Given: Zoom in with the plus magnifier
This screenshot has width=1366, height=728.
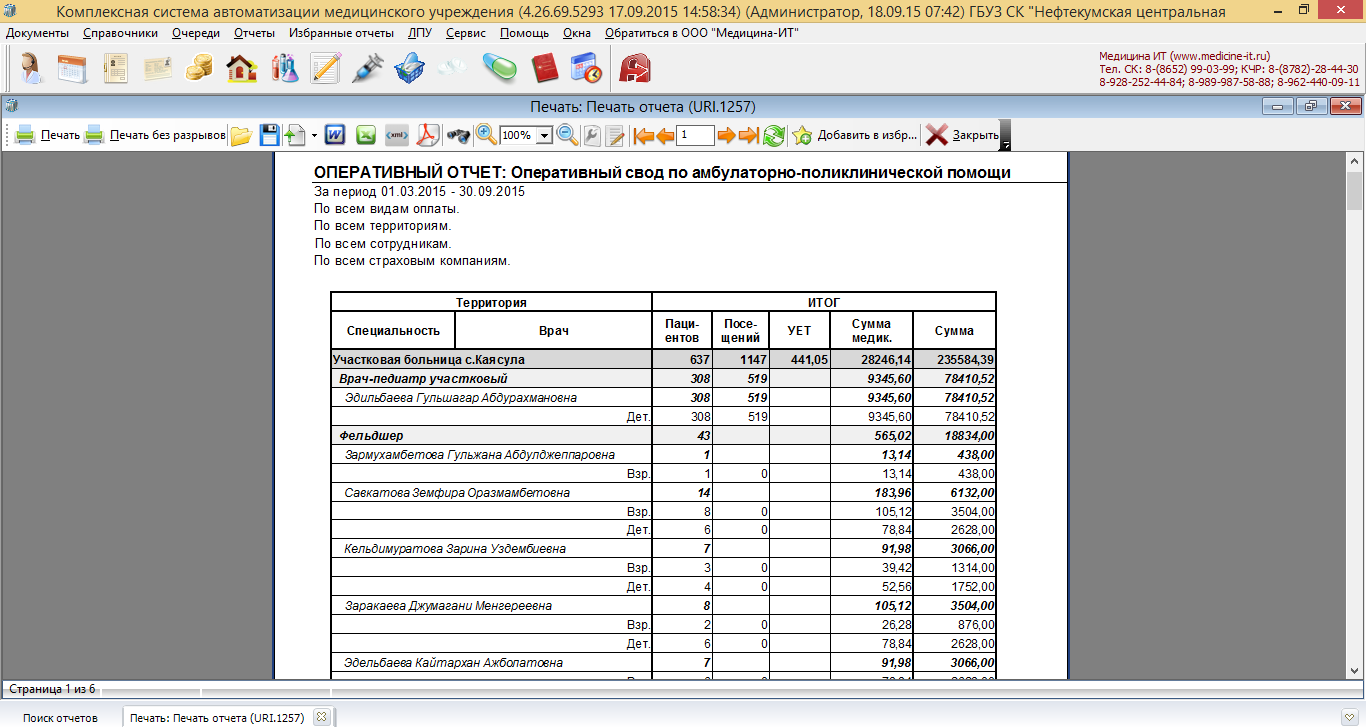Looking at the screenshot, I should (x=486, y=134).
